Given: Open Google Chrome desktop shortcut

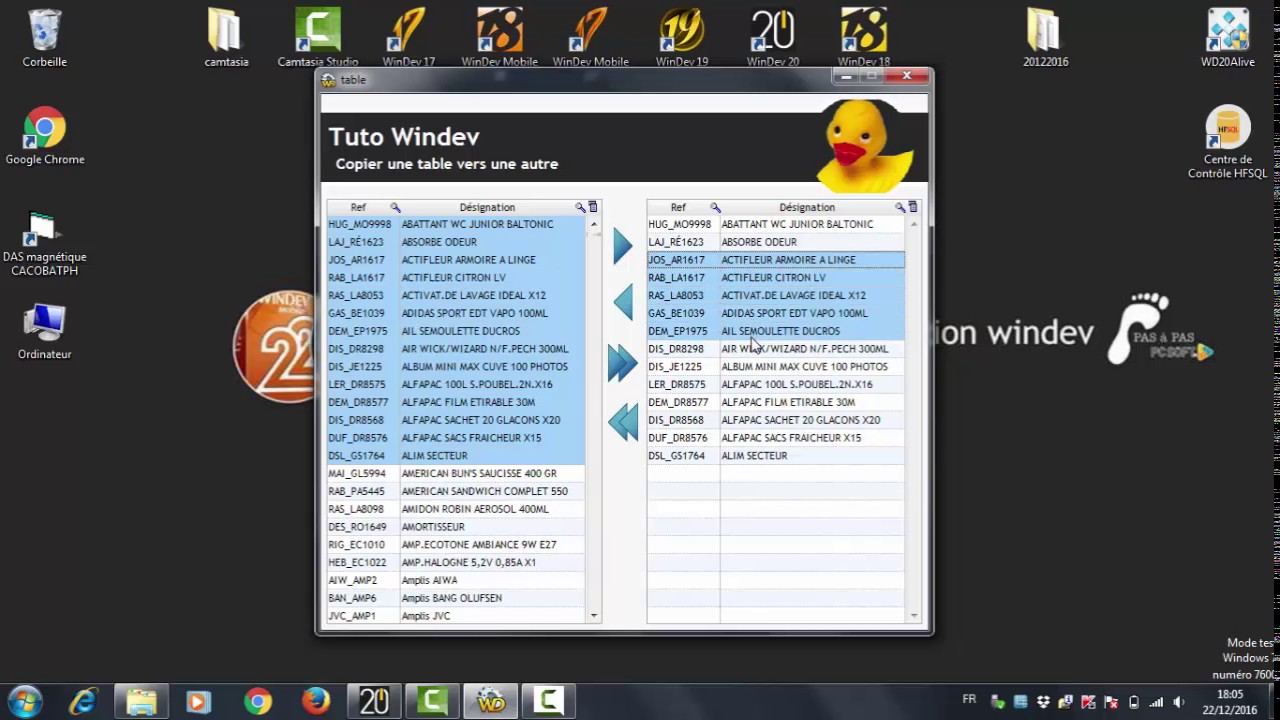Looking at the screenshot, I should click(x=45, y=138).
